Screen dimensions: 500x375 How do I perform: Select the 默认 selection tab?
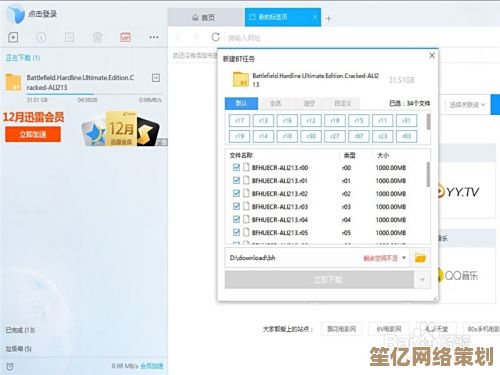pos(241,103)
